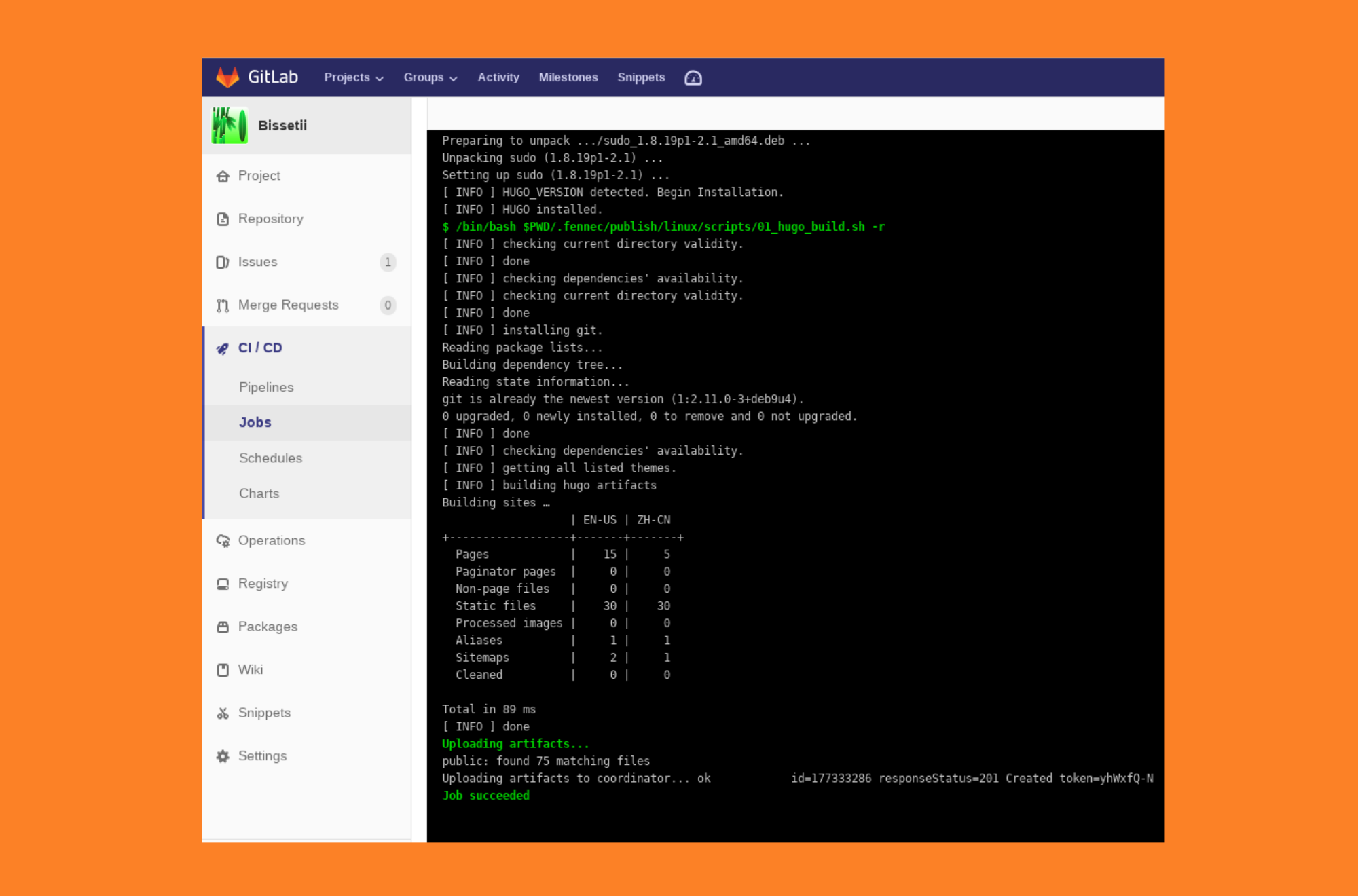This screenshot has height=896, width=1358.
Task: Click the Bissetii project name link
Action: 282,126
